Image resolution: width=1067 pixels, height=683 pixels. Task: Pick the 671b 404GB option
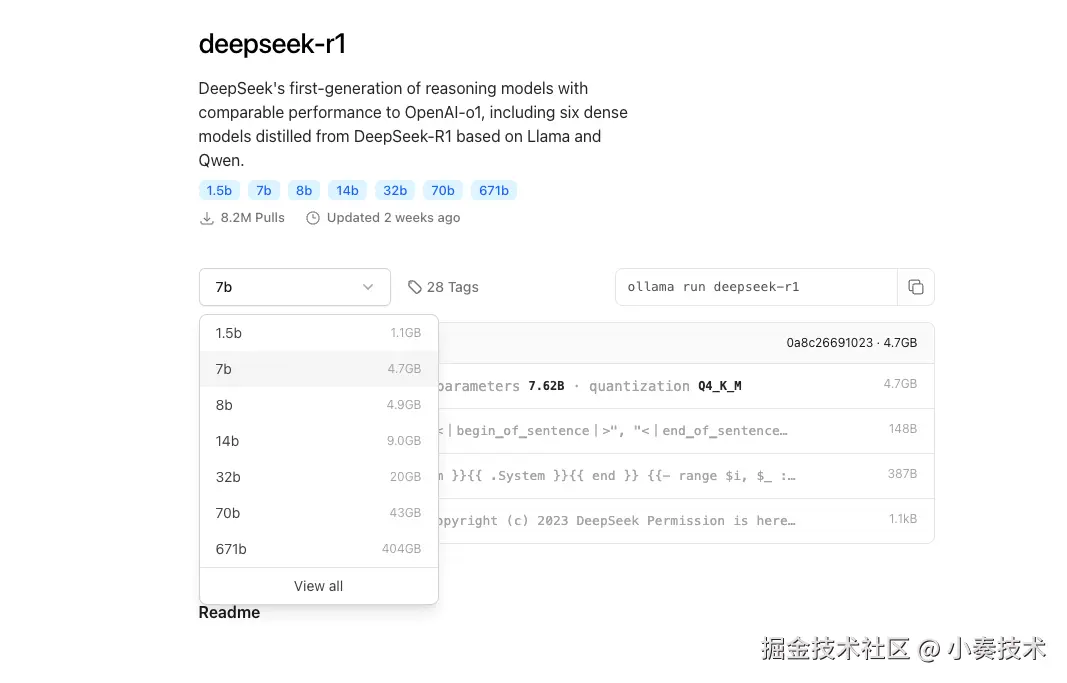318,549
